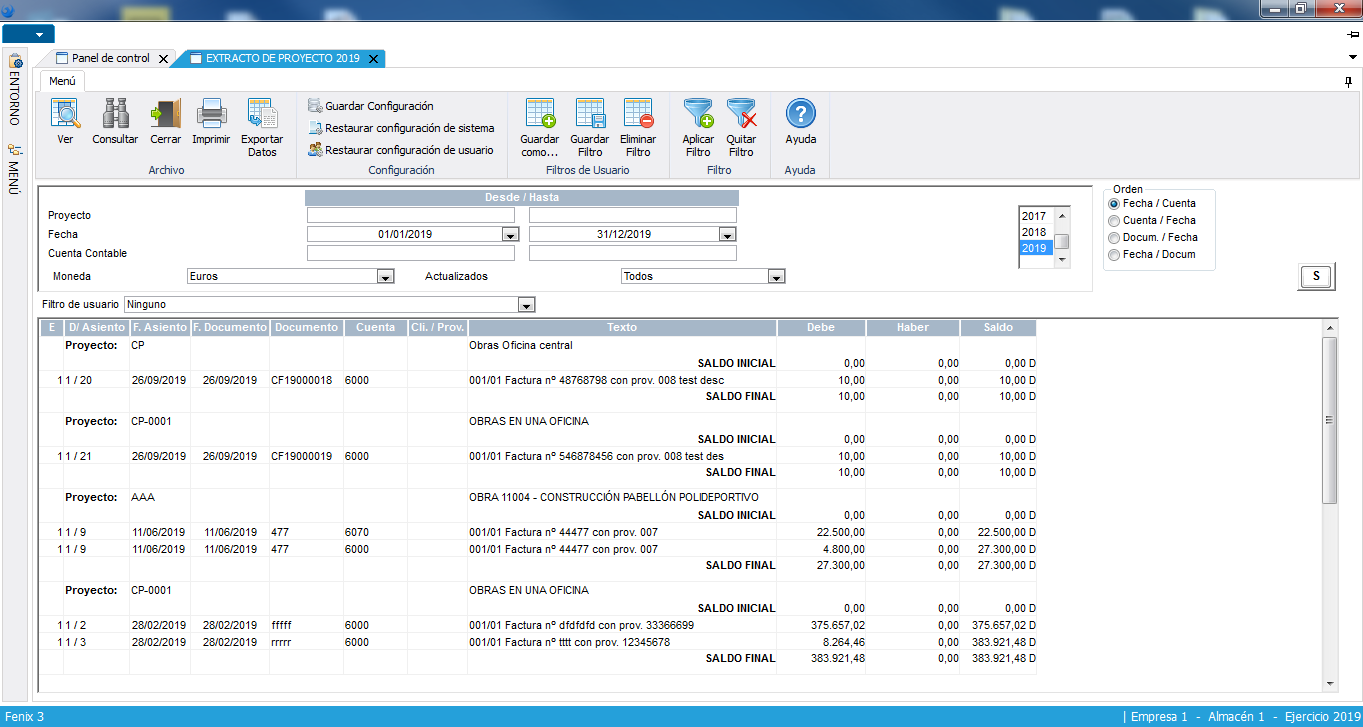Select Fecha / Docum radio button

pyautogui.click(x=1114, y=255)
